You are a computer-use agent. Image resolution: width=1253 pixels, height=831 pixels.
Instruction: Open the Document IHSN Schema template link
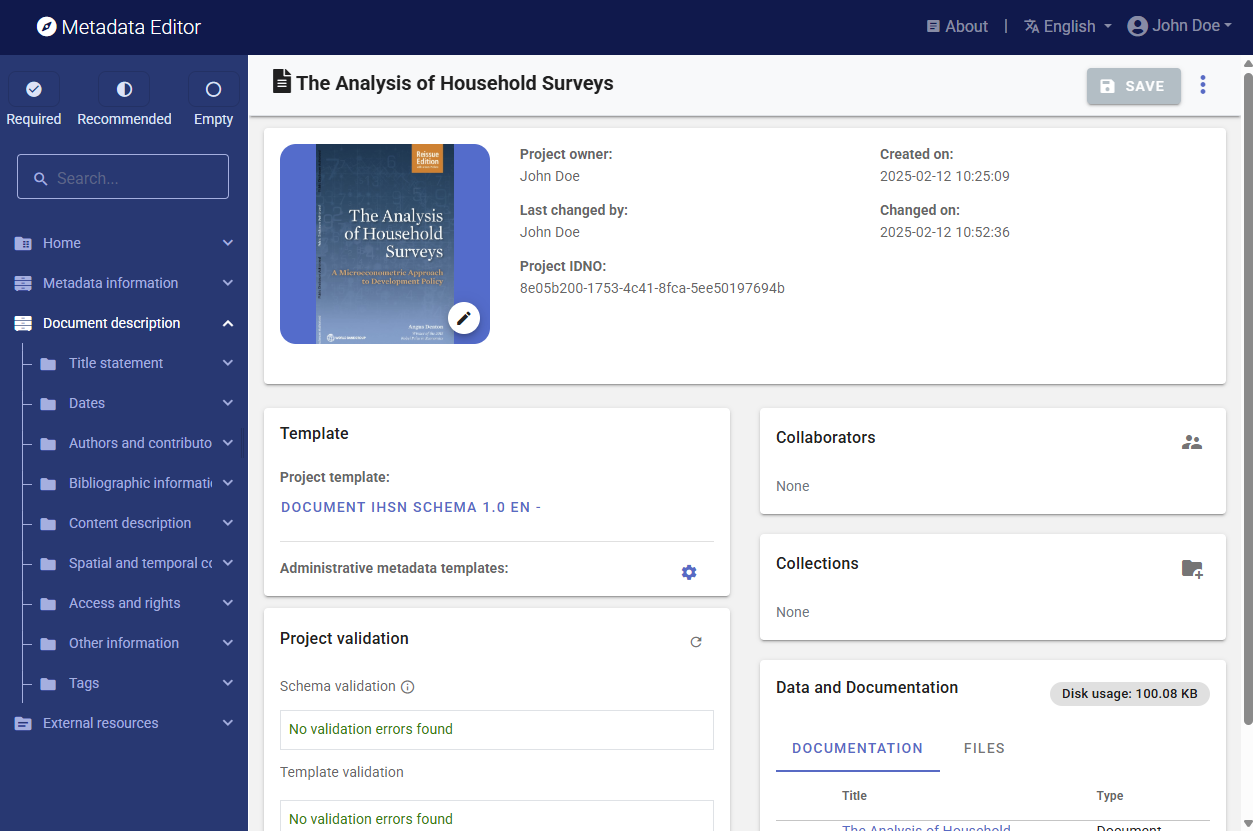coord(411,507)
